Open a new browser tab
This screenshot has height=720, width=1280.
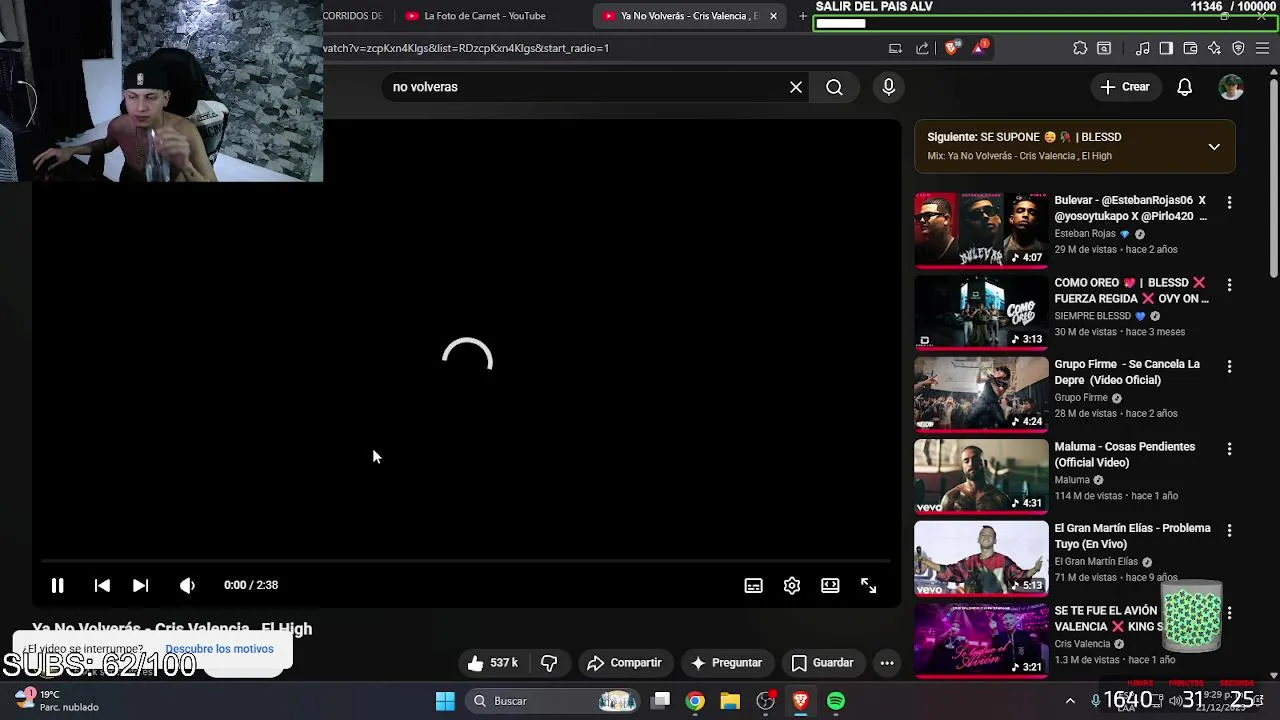pyautogui.click(x=802, y=16)
